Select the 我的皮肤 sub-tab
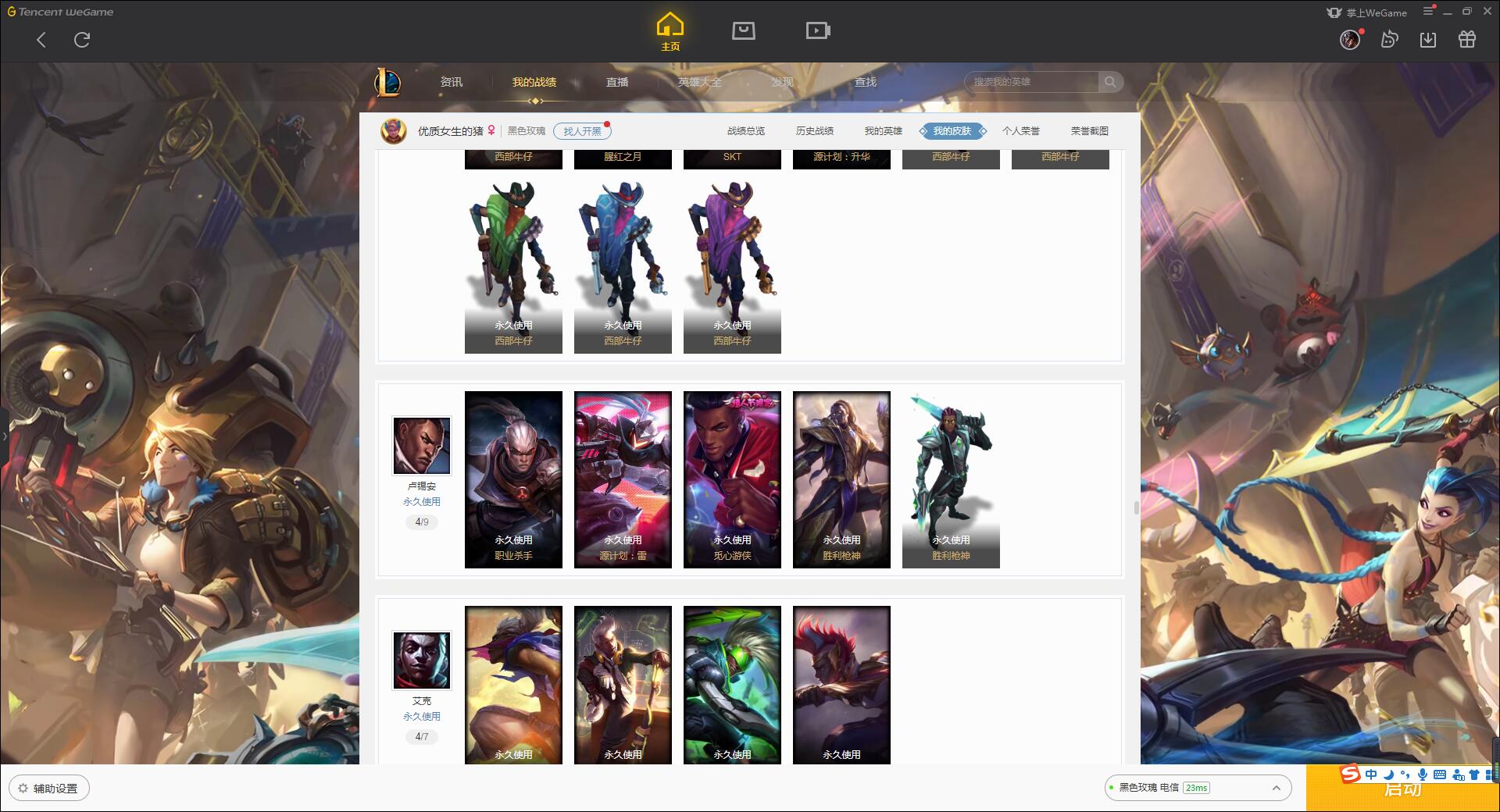 pos(952,131)
